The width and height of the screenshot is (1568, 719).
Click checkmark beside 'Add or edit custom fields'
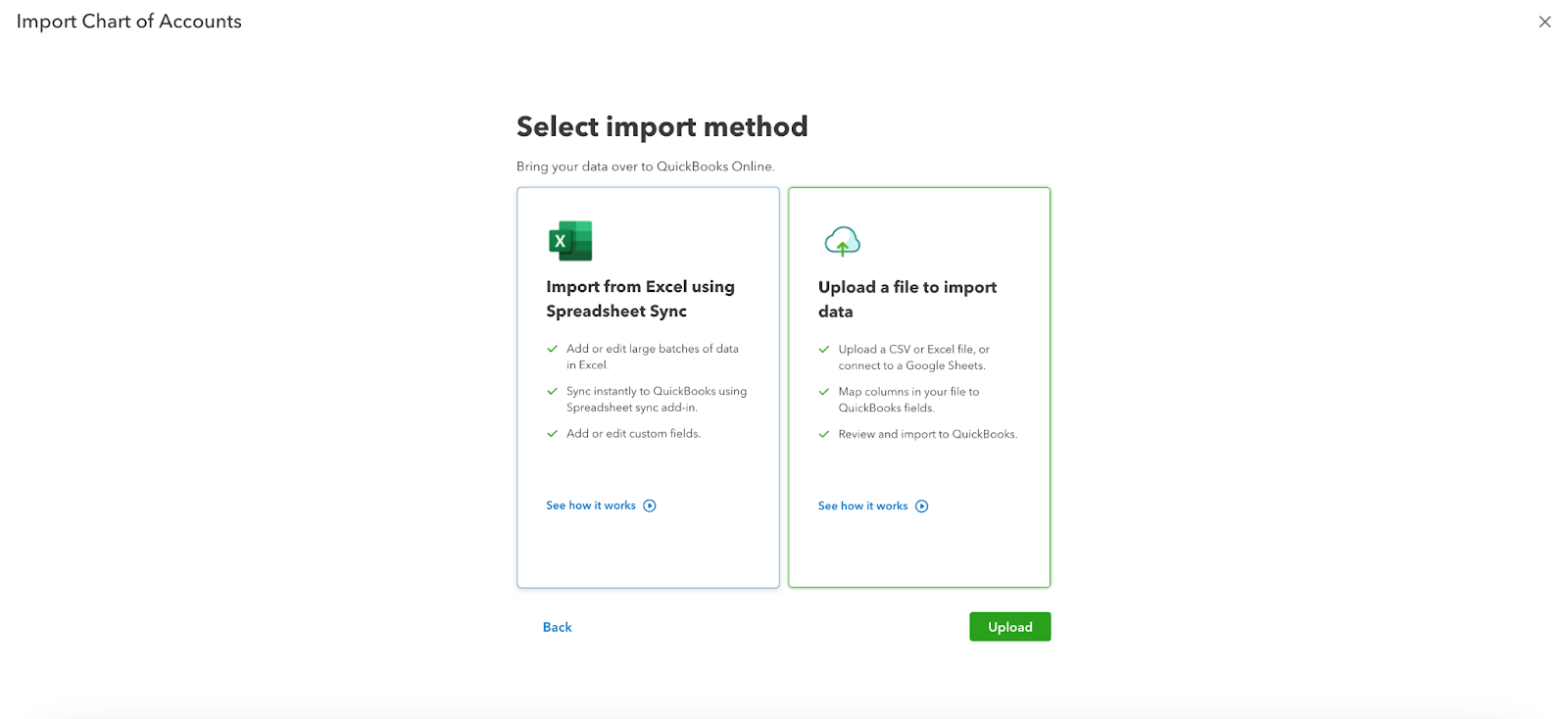[x=552, y=433]
